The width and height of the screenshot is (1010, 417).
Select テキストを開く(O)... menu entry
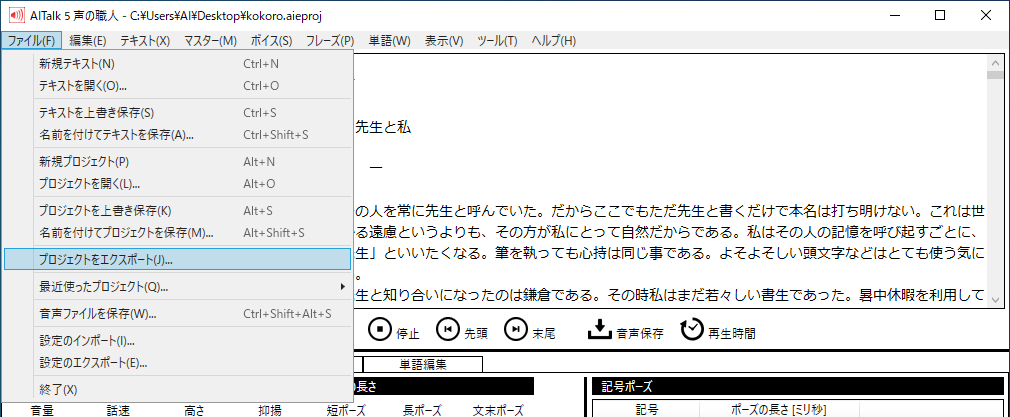177,86
